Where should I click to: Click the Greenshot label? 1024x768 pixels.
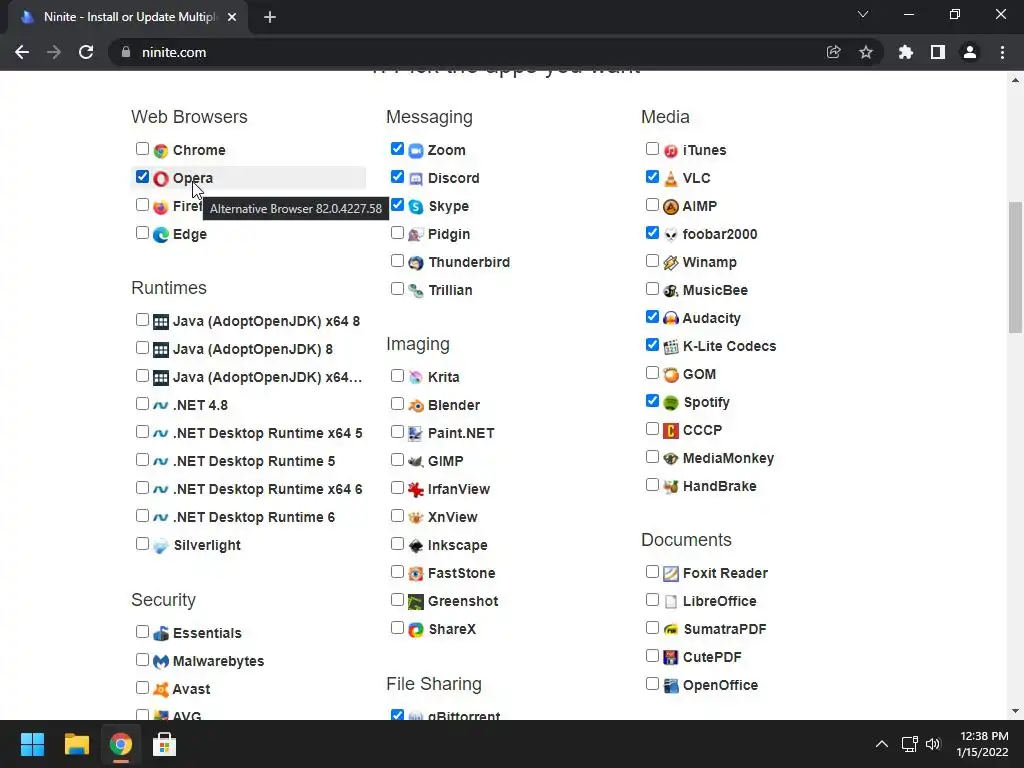pos(463,601)
